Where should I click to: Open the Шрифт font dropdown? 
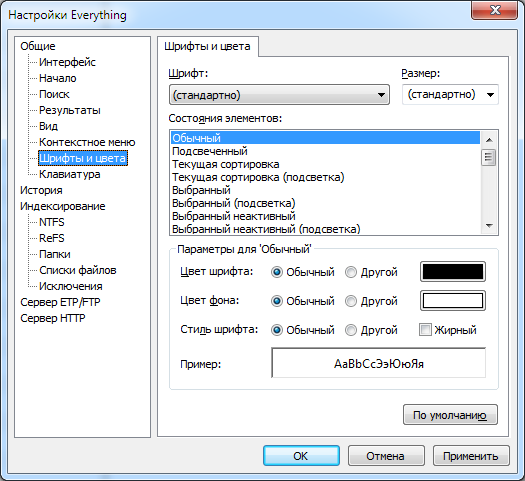[279, 95]
